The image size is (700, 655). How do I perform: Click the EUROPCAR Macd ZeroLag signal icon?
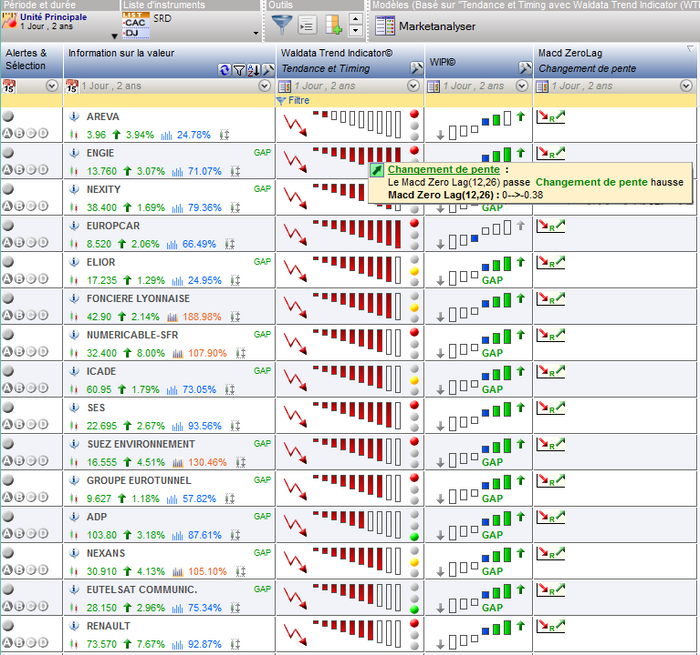550,226
